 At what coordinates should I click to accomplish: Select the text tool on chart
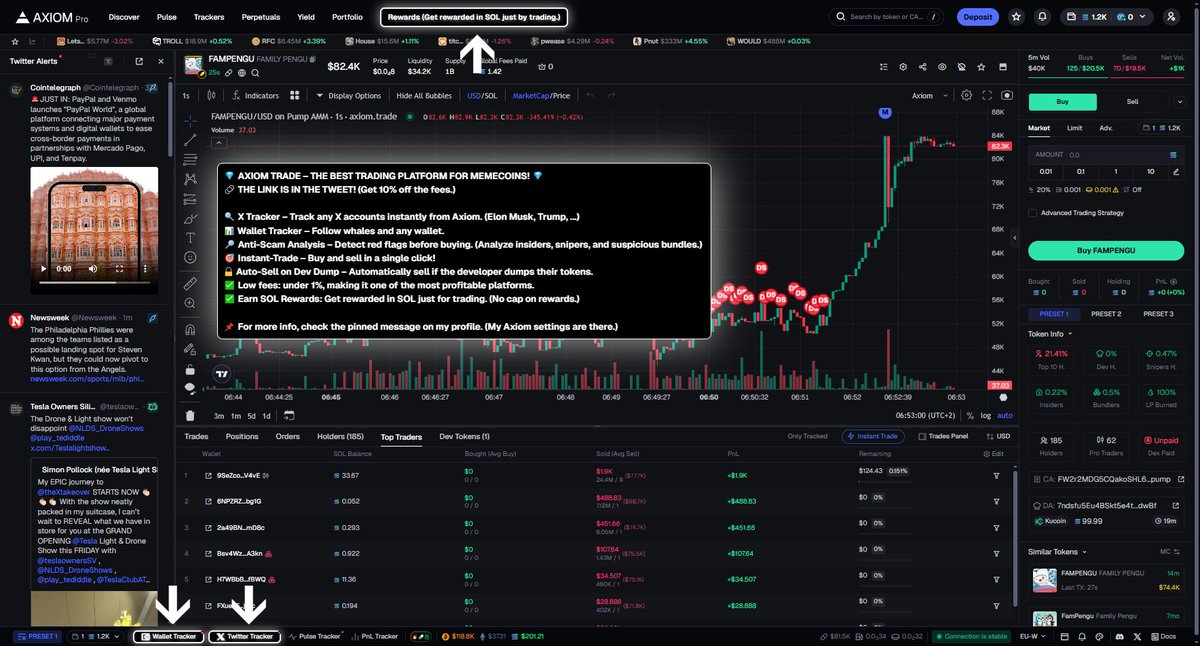click(x=190, y=238)
